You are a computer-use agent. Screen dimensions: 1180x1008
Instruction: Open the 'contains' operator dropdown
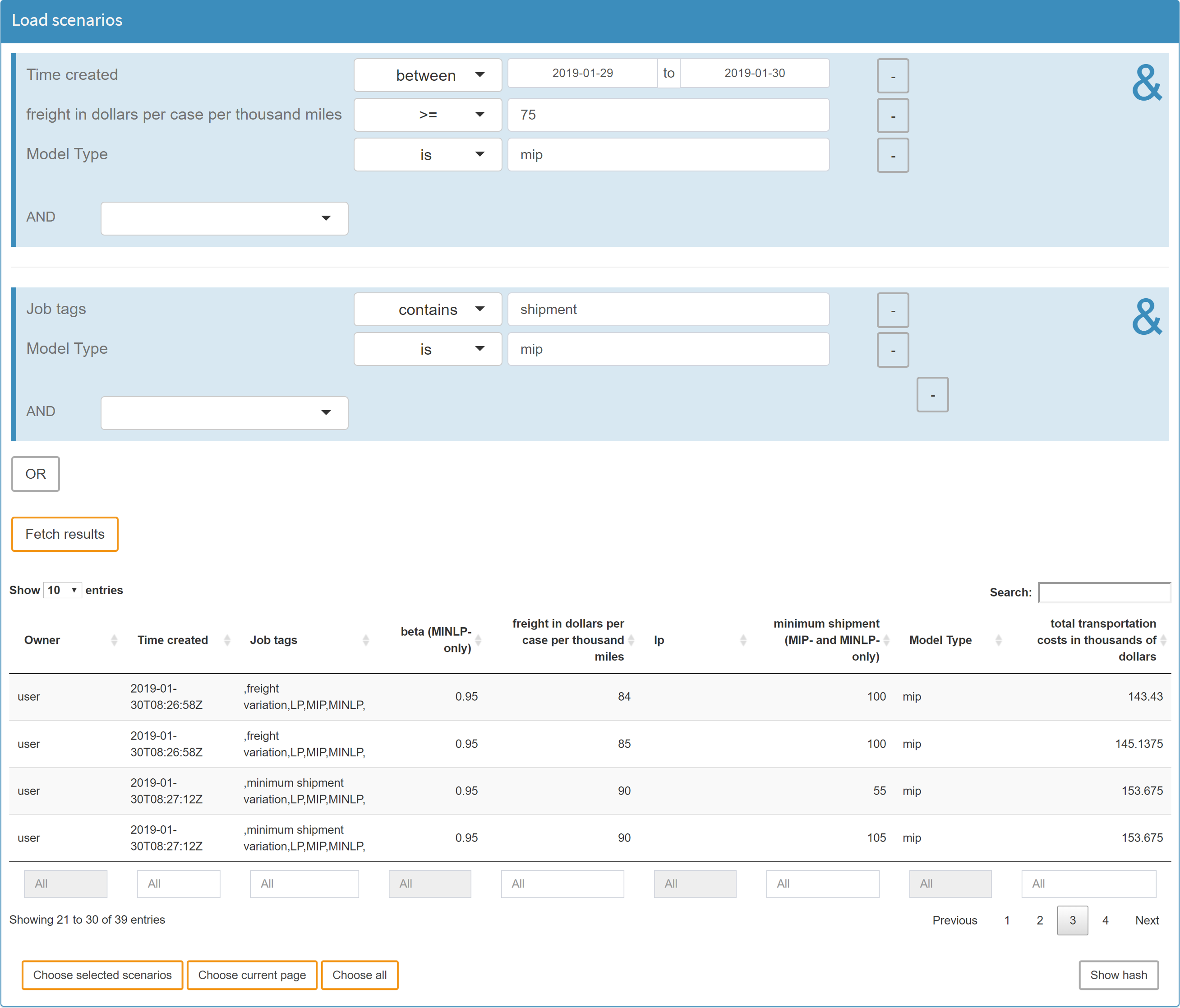click(x=427, y=310)
